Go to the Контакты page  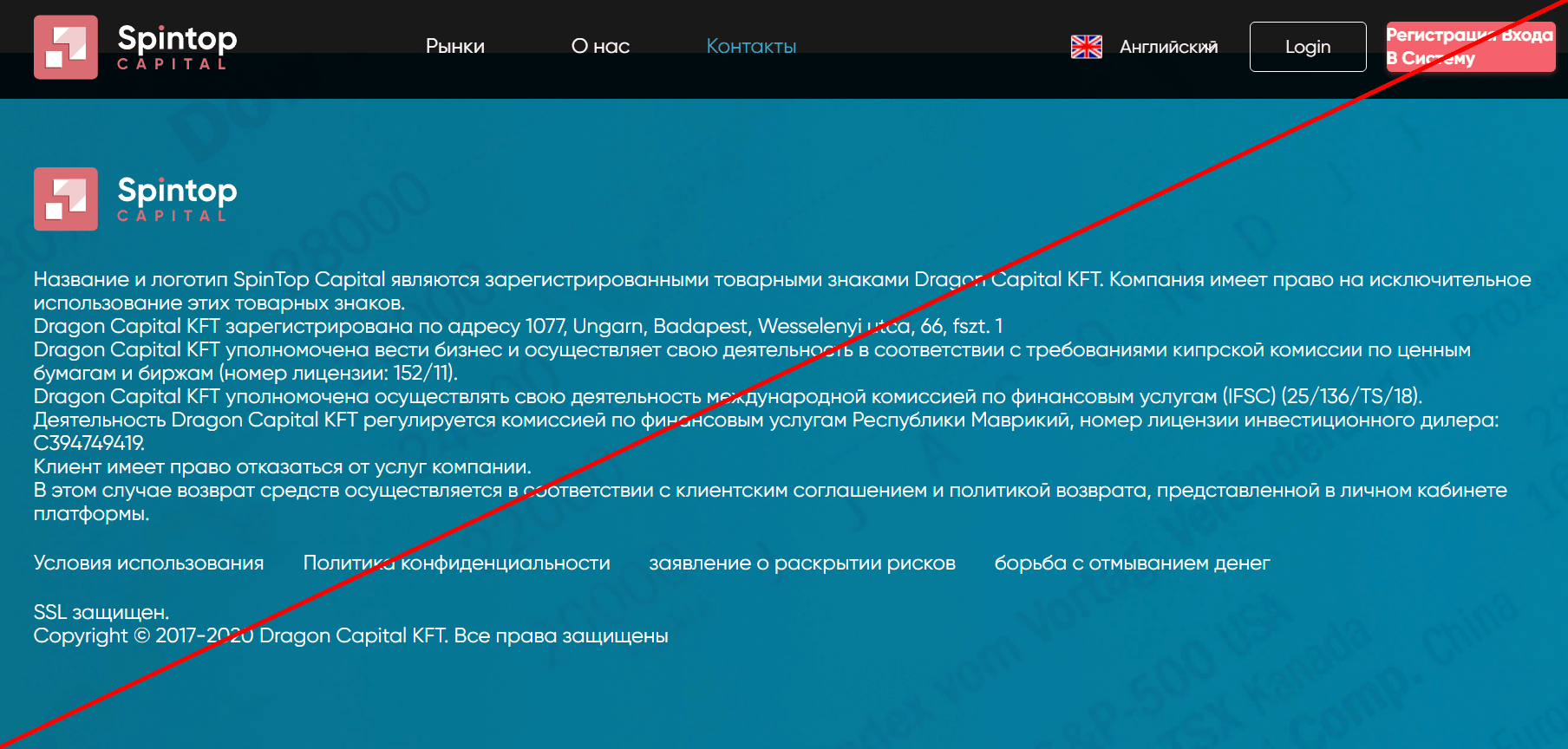click(751, 47)
